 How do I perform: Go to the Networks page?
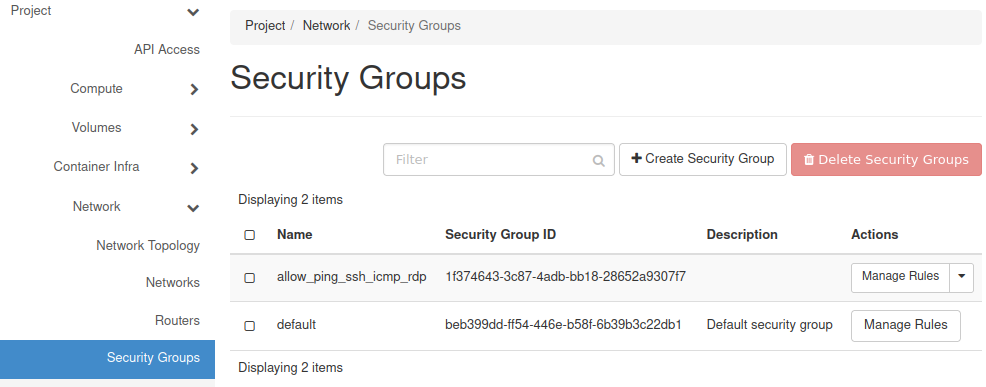point(173,283)
